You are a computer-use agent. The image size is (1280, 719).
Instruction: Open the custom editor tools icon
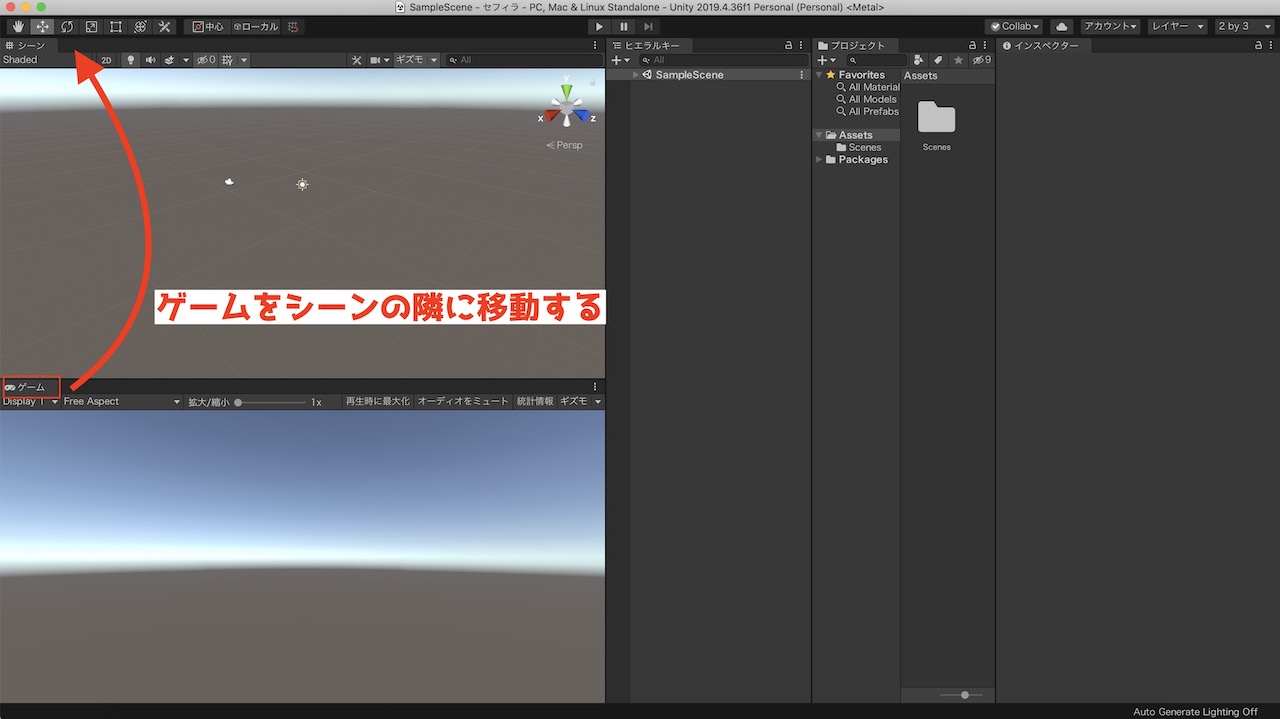pyautogui.click(x=163, y=26)
